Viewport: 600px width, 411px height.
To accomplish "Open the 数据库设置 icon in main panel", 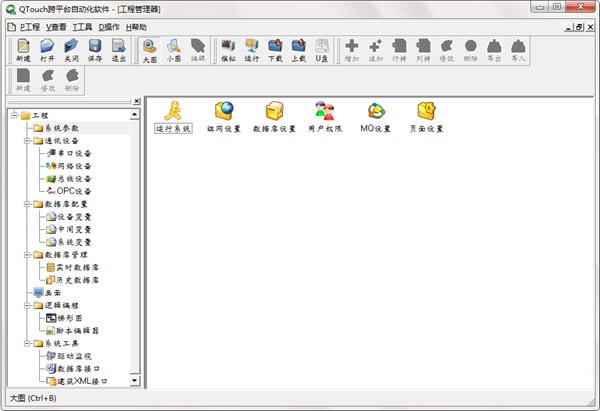I will coord(273,116).
